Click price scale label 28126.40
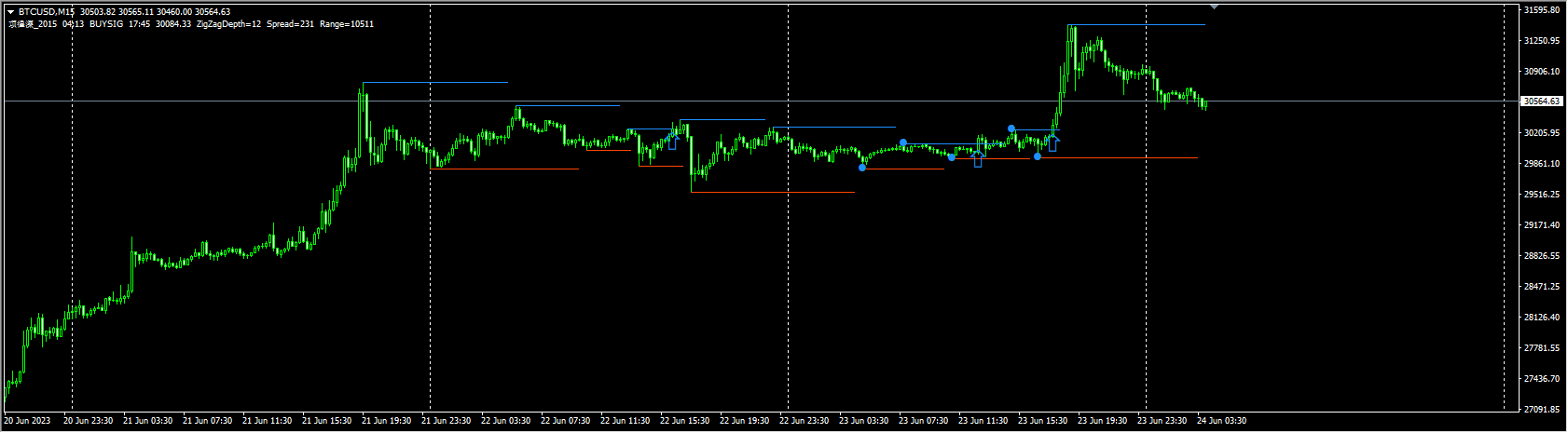The height and width of the screenshot is (433, 1568). click(x=1541, y=318)
